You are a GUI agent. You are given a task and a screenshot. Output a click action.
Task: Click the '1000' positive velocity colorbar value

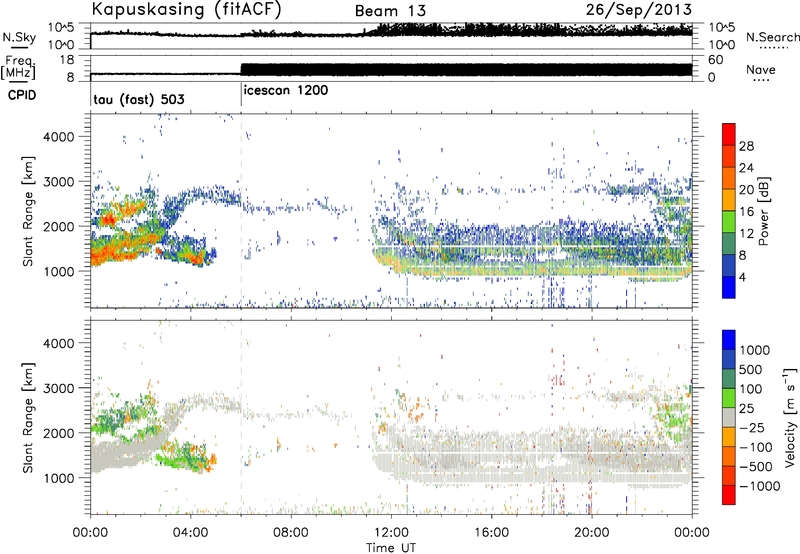click(755, 350)
